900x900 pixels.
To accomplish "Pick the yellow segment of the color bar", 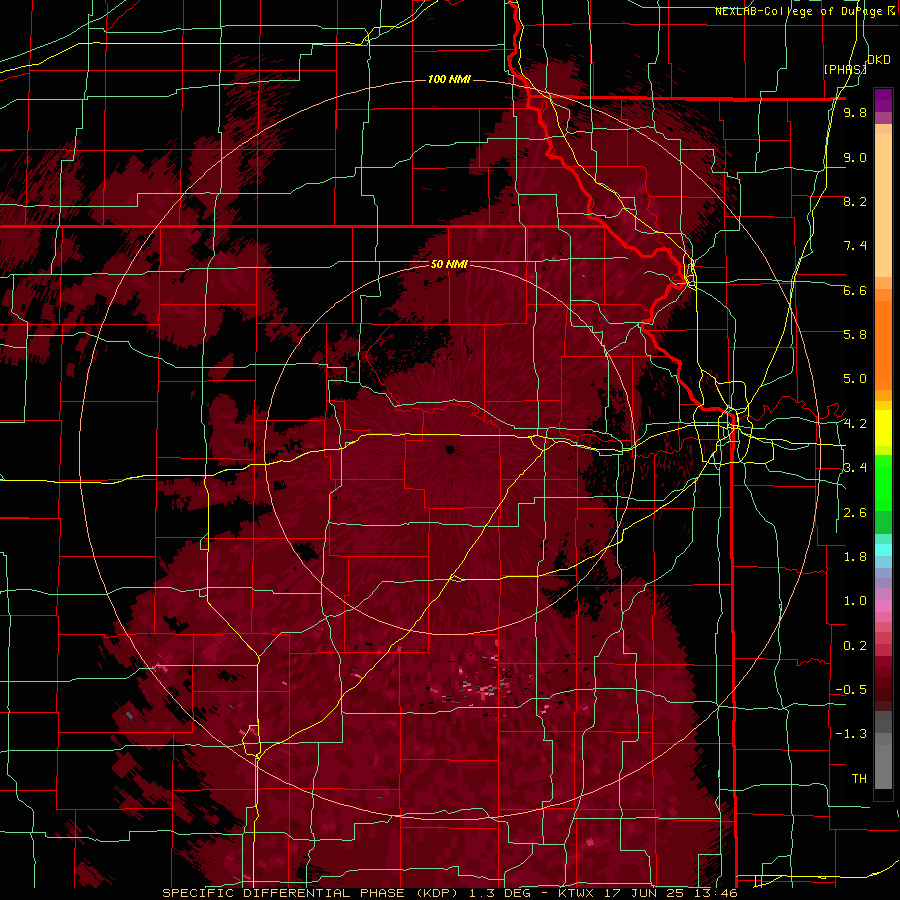I will coord(883,428).
